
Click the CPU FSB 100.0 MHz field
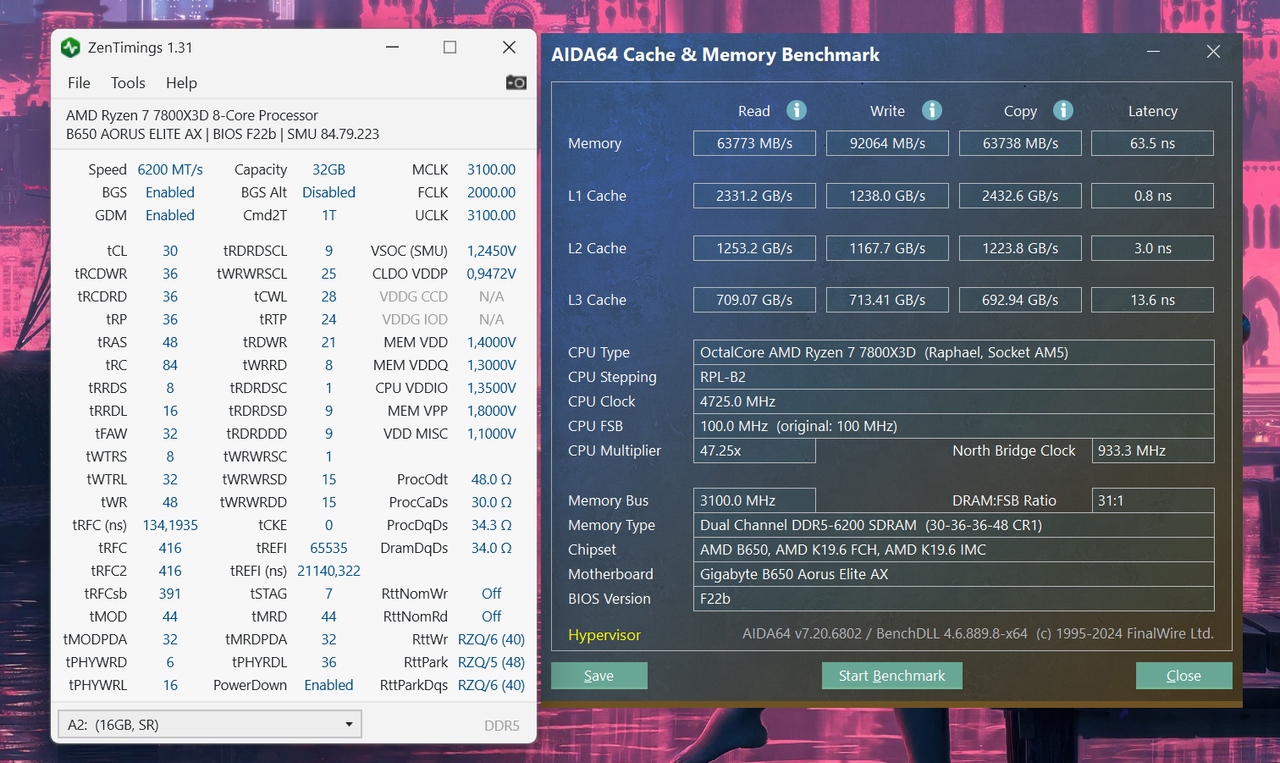[953, 426]
